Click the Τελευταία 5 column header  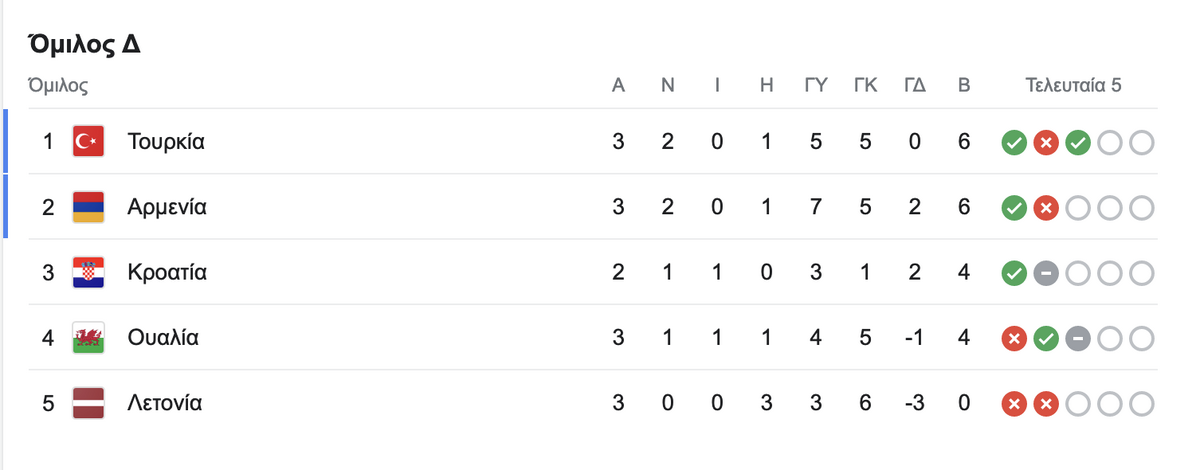(1074, 86)
